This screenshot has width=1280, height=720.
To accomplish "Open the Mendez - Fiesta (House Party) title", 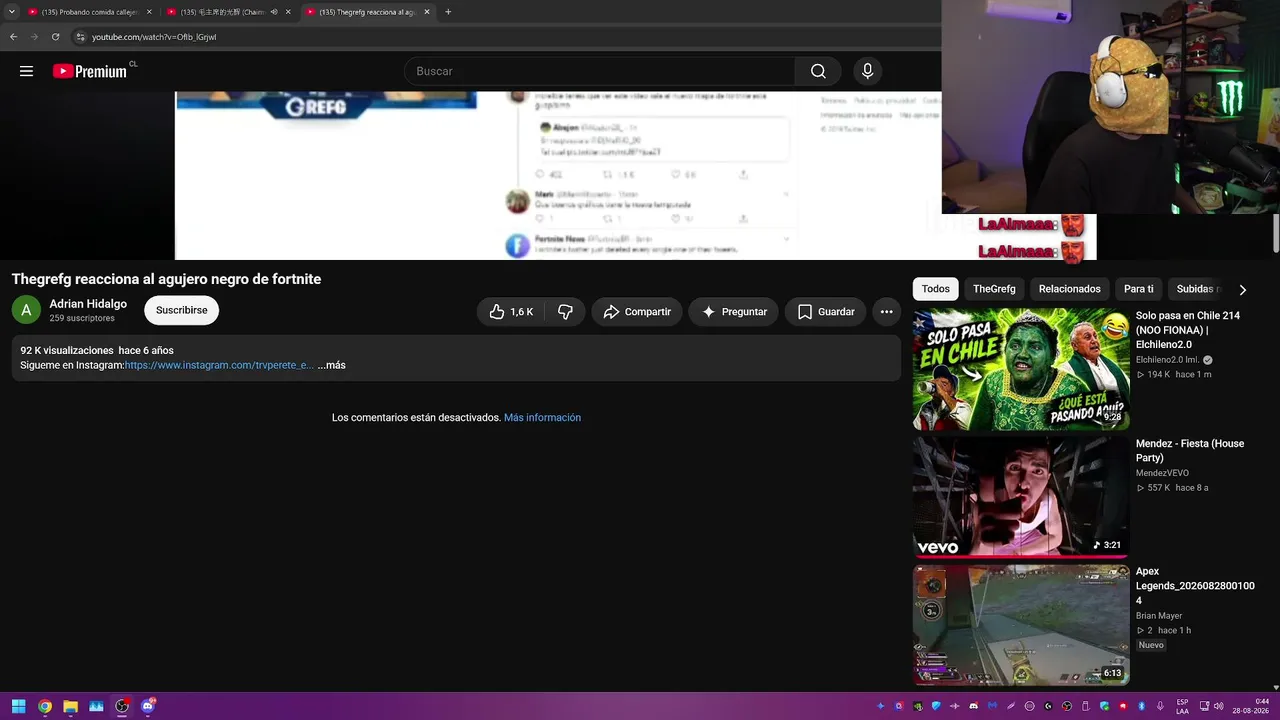I will click(x=1190, y=451).
